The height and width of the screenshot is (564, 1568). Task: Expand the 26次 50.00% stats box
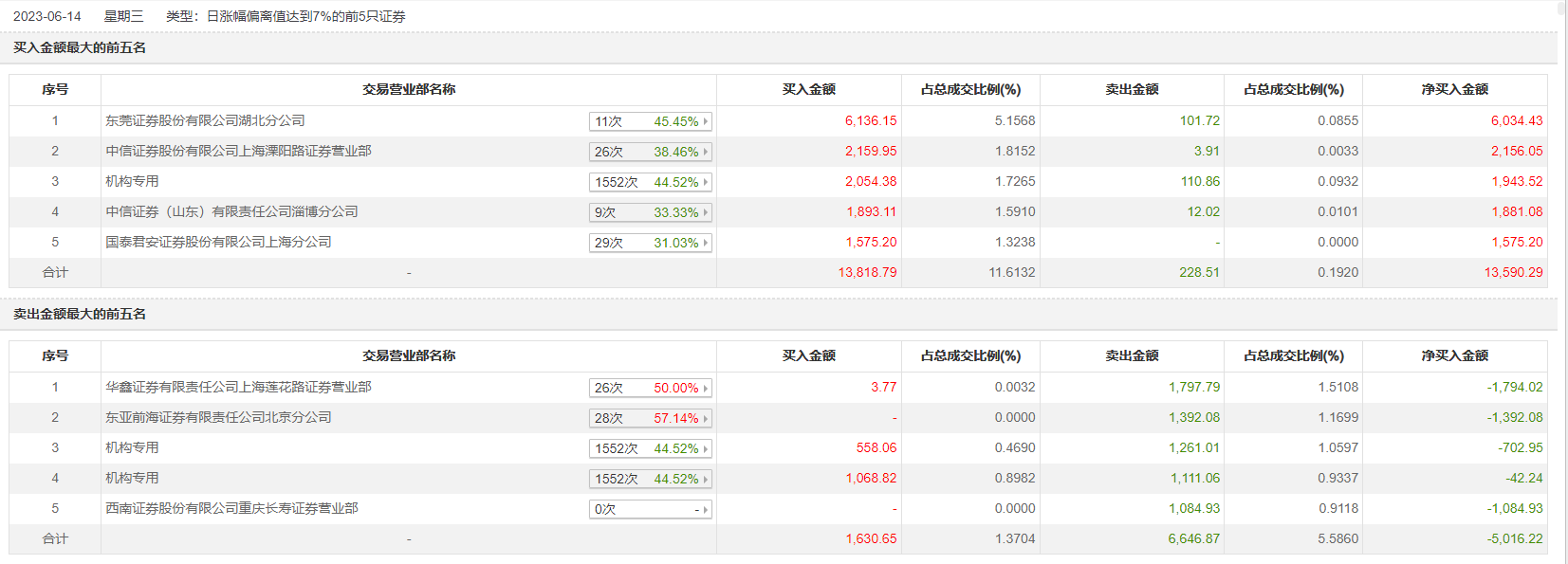coord(650,388)
